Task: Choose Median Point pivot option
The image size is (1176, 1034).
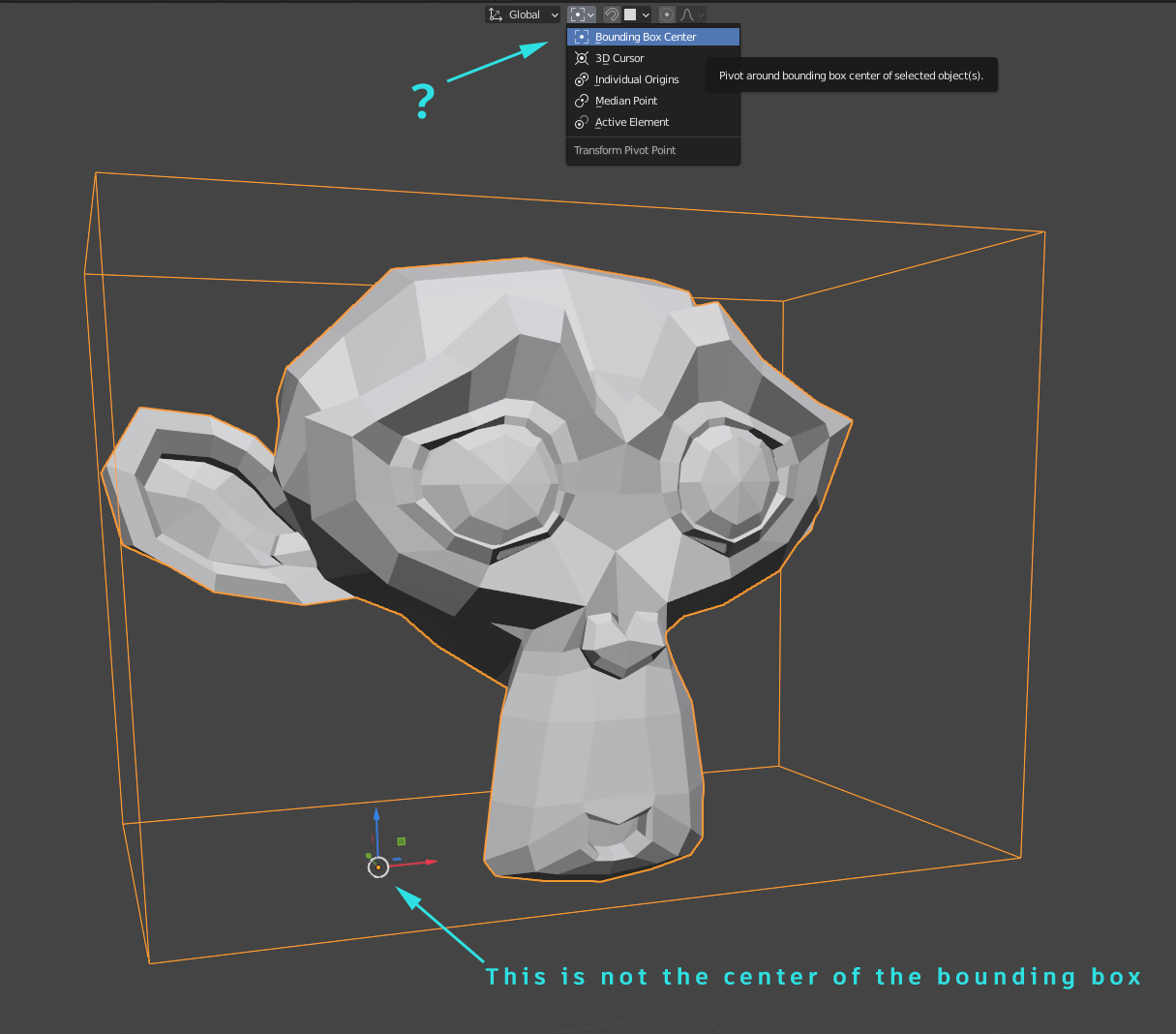Action: pos(653,101)
